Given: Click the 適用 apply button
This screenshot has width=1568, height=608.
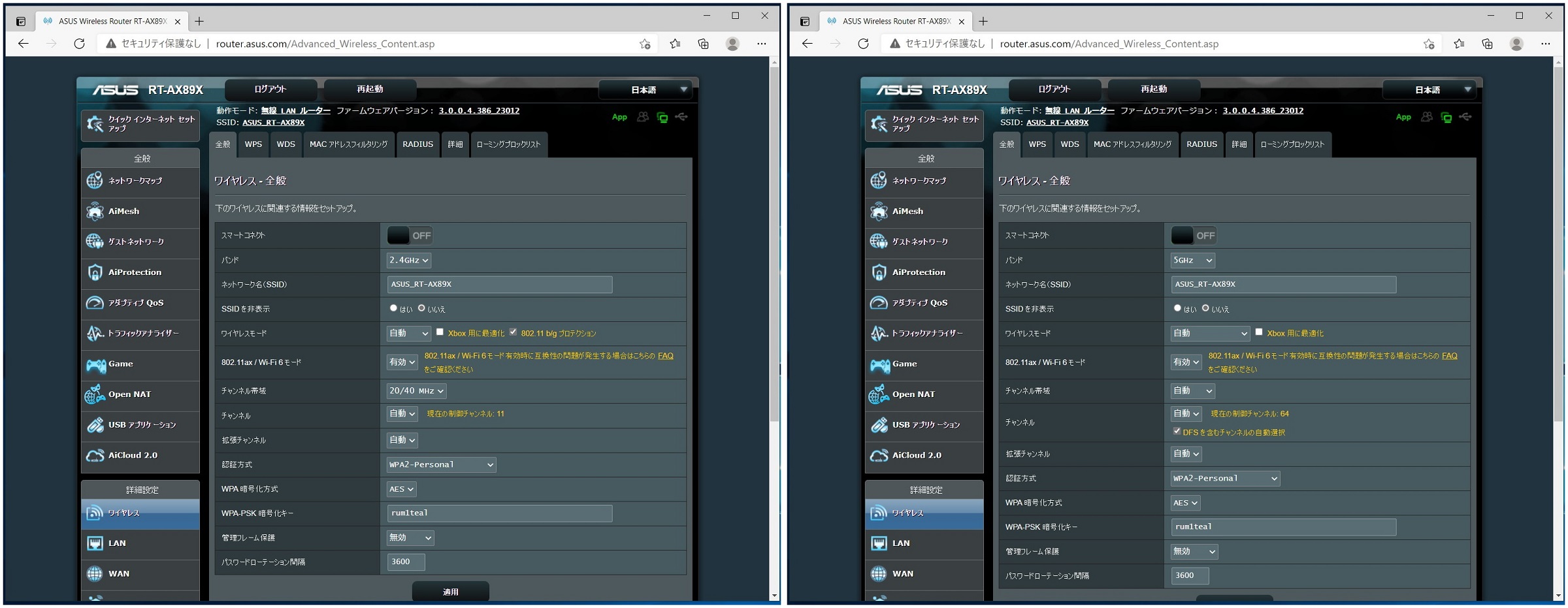Looking at the screenshot, I should 450,591.
